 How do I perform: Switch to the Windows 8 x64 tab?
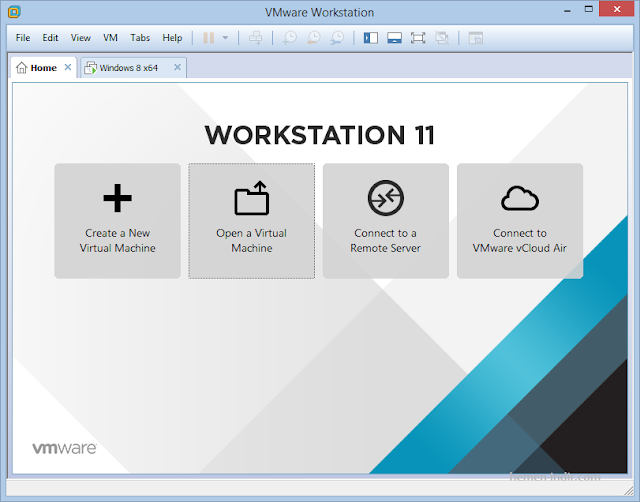click(x=133, y=68)
